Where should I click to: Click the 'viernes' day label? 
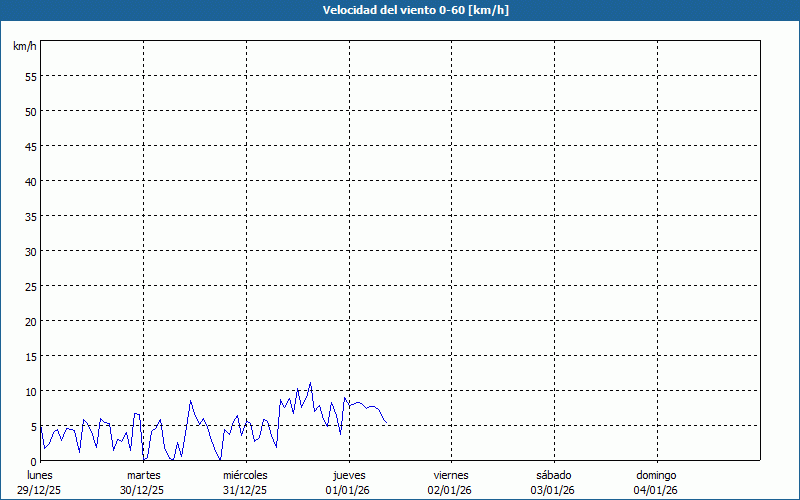[x=451, y=475]
